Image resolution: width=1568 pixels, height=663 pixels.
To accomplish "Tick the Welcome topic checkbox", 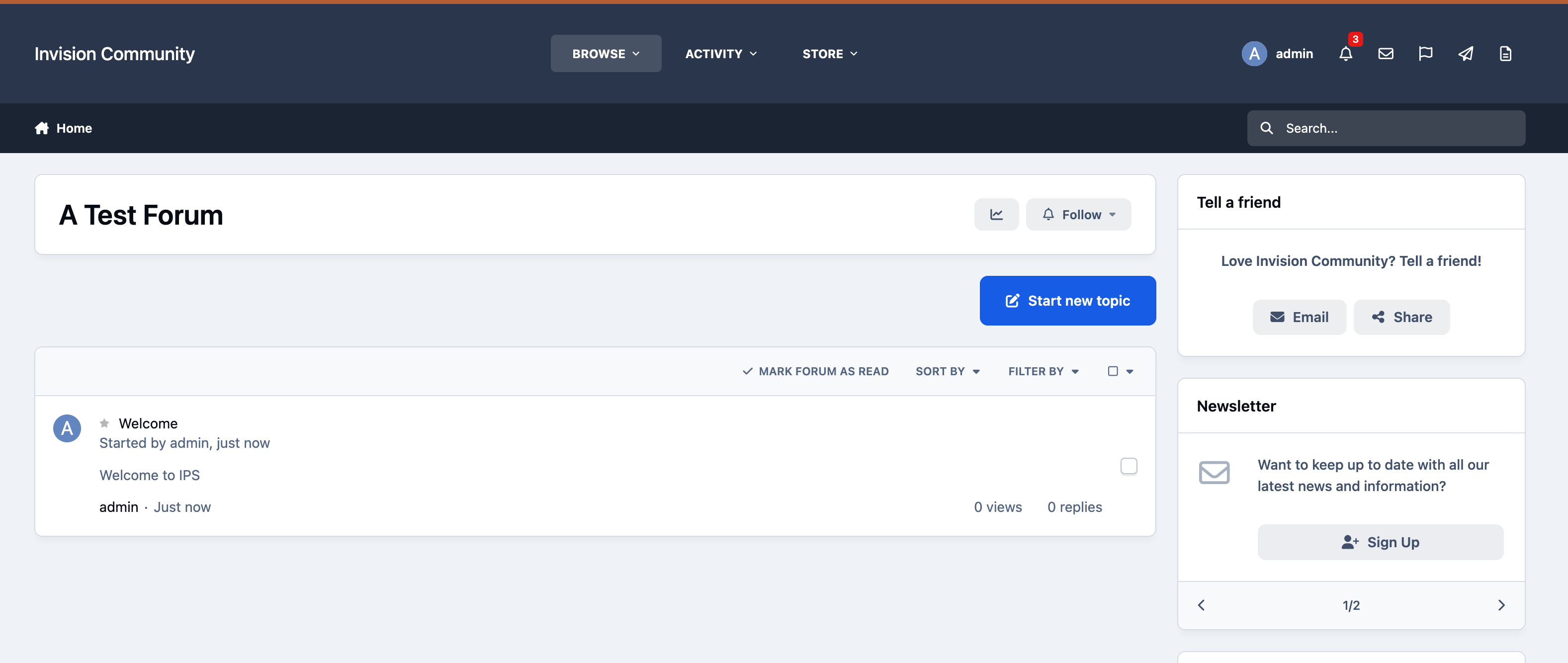I will 1129,467.
